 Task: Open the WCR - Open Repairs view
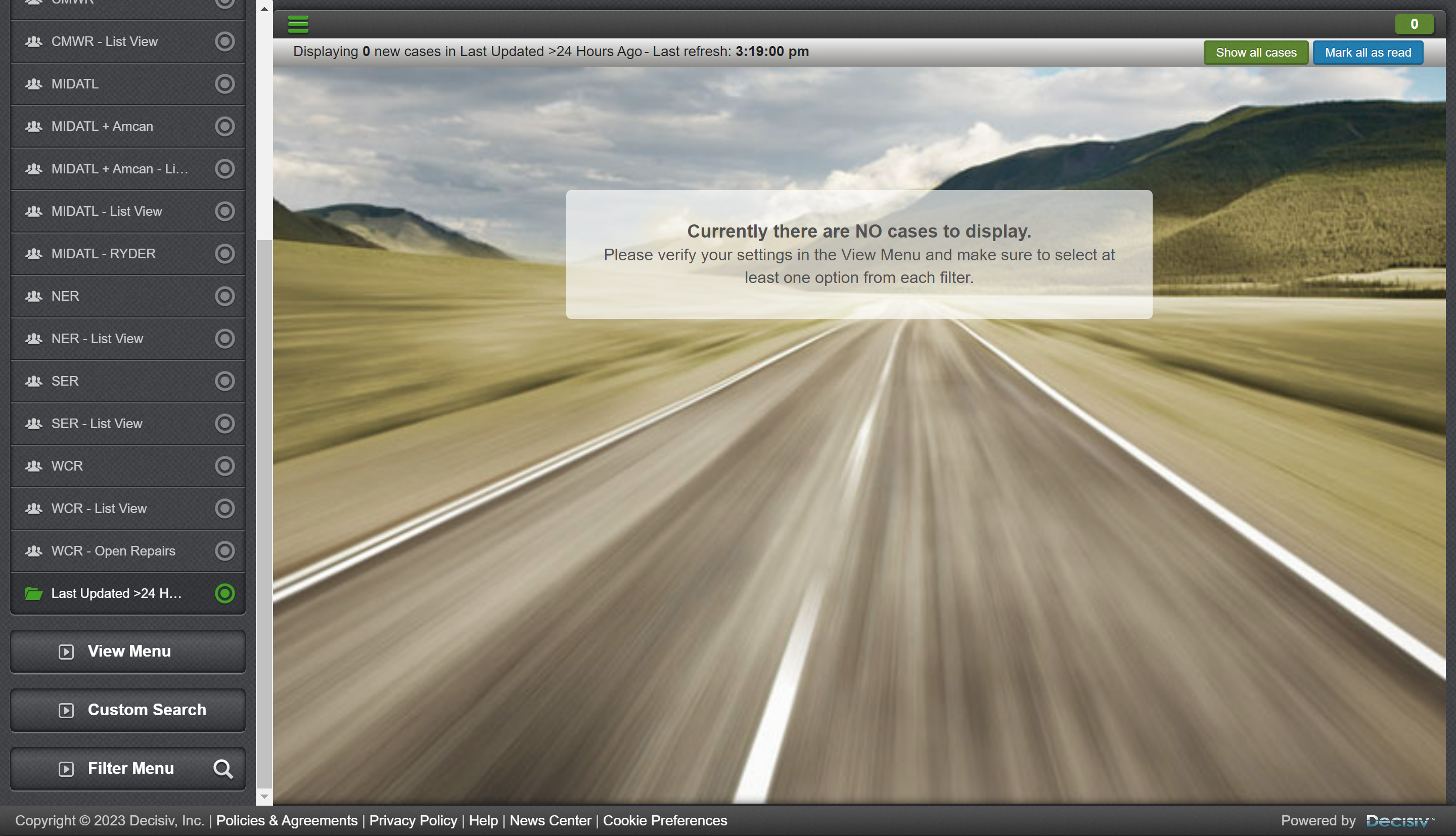[128, 551]
